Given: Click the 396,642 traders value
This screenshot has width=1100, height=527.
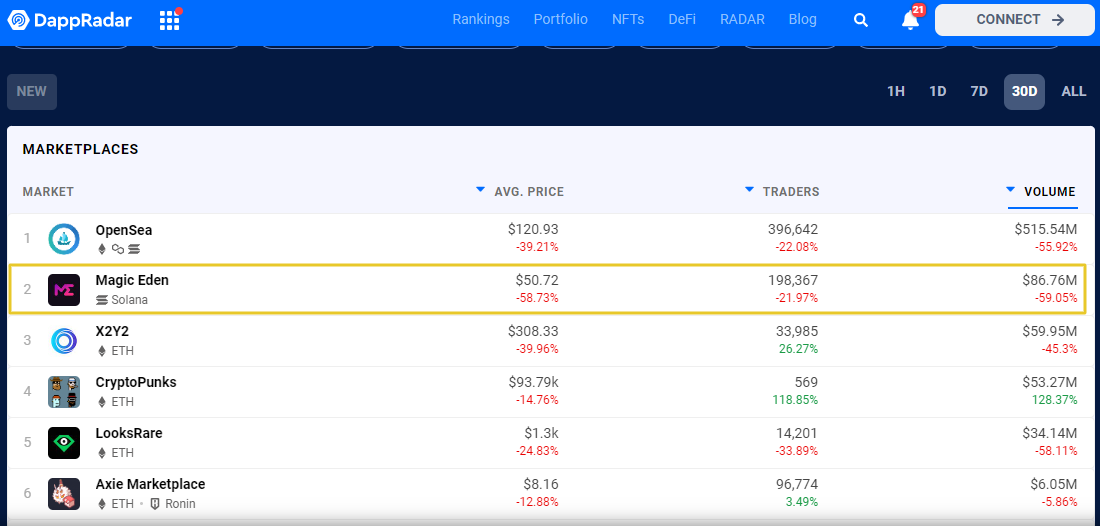Looking at the screenshot, I should click(x=793, y=229).
